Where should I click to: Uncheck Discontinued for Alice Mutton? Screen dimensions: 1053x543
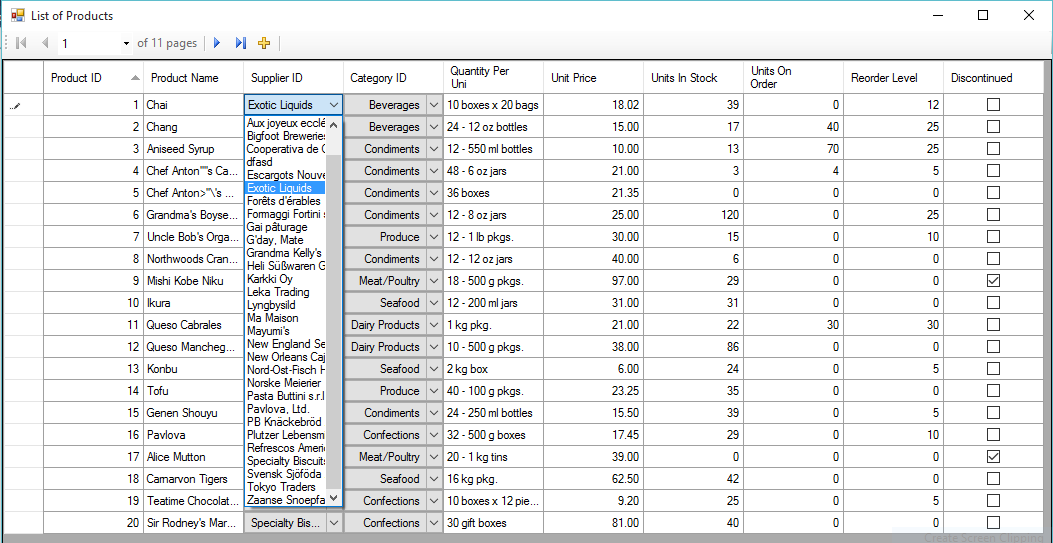pos(993,456)
